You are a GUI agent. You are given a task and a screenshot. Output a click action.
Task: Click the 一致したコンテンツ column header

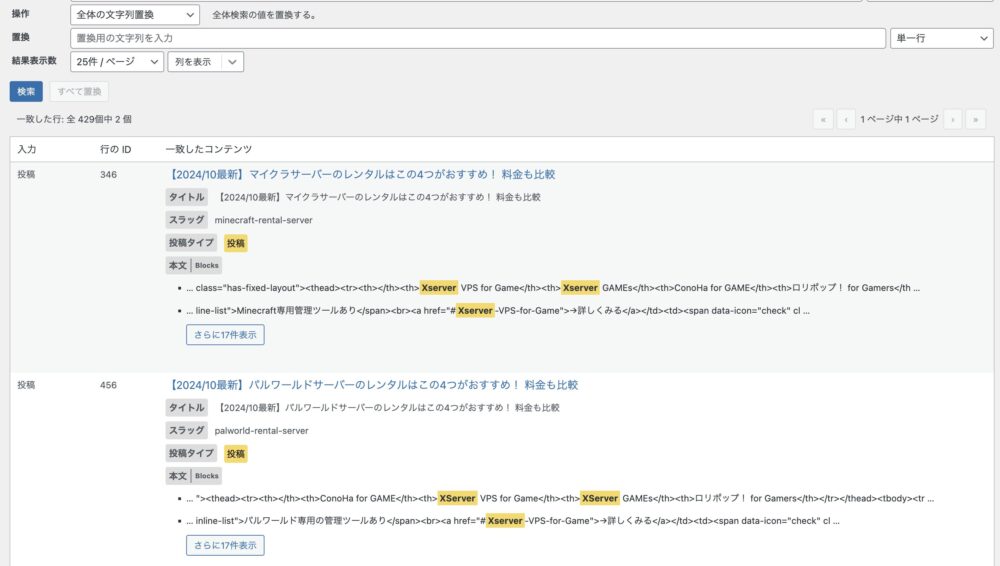pyautogui.click(x=209, y=149)
